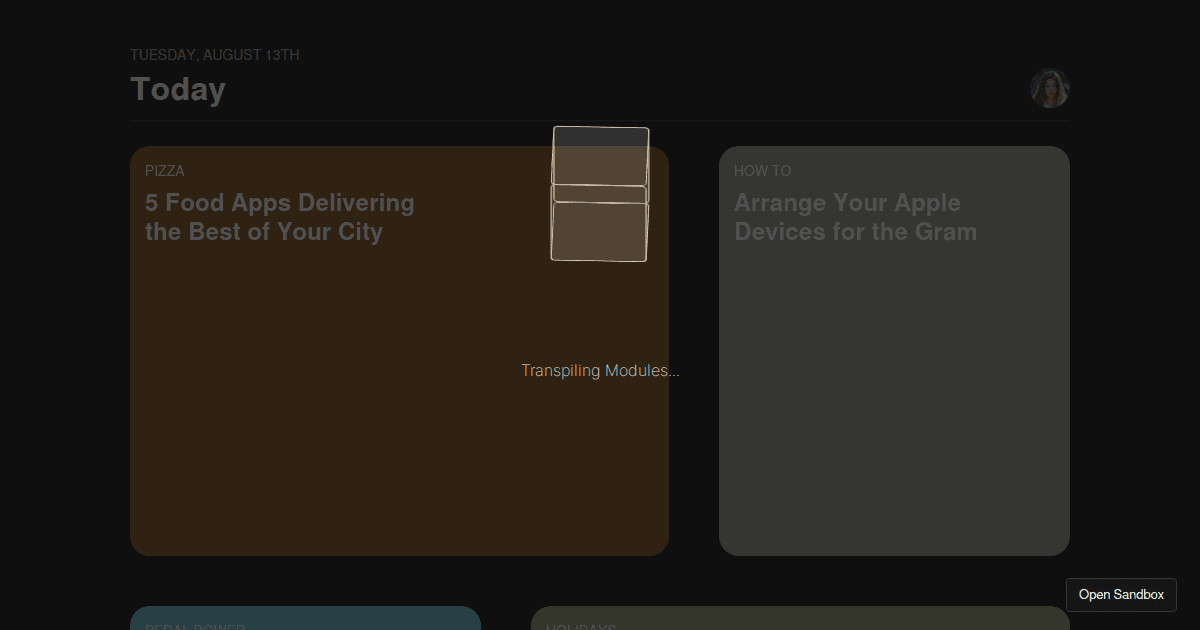The image size is (1200, 630).
Task: Click the Open Sandbox button
Action: (1121, 594)
